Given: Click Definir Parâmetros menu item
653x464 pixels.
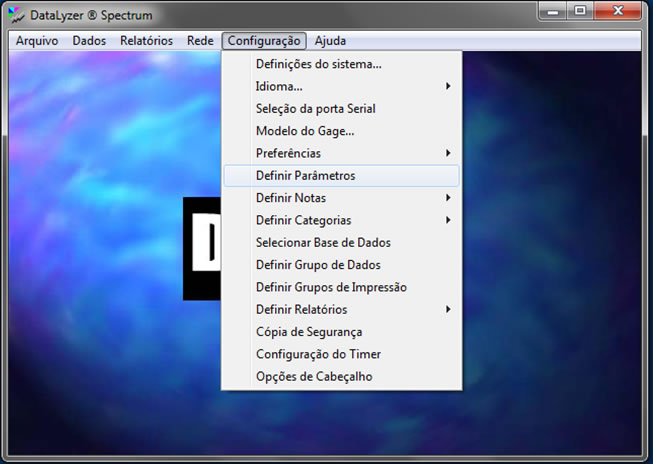Looking at the screenshot, I should point(305,175).
